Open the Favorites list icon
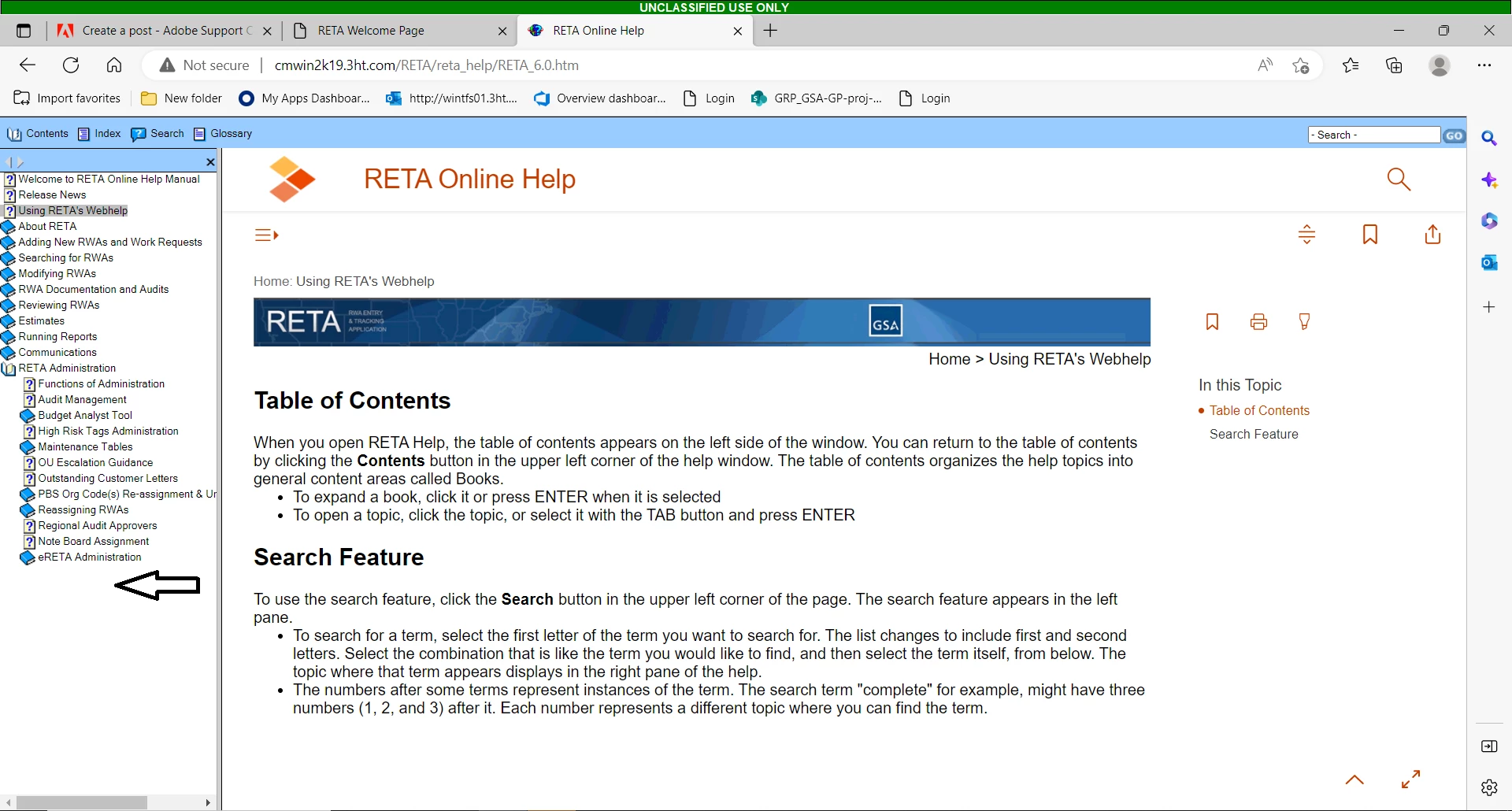 pos(1351,65)
